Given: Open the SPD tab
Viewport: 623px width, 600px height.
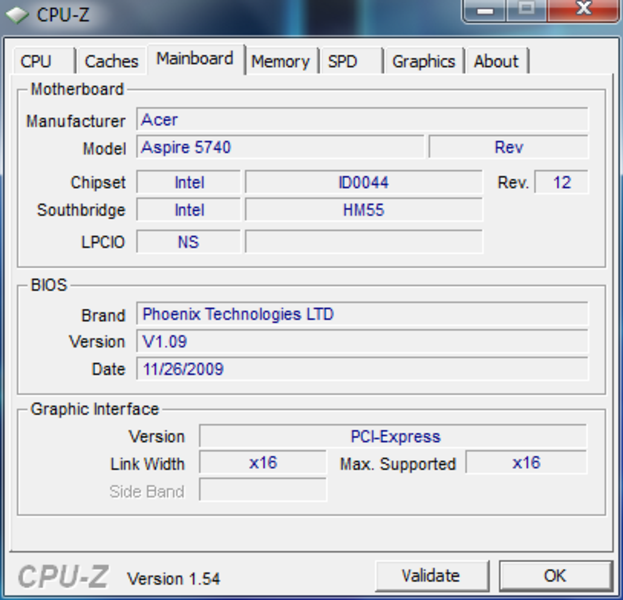Looking at the screenshot, I should tap(351, 61).
